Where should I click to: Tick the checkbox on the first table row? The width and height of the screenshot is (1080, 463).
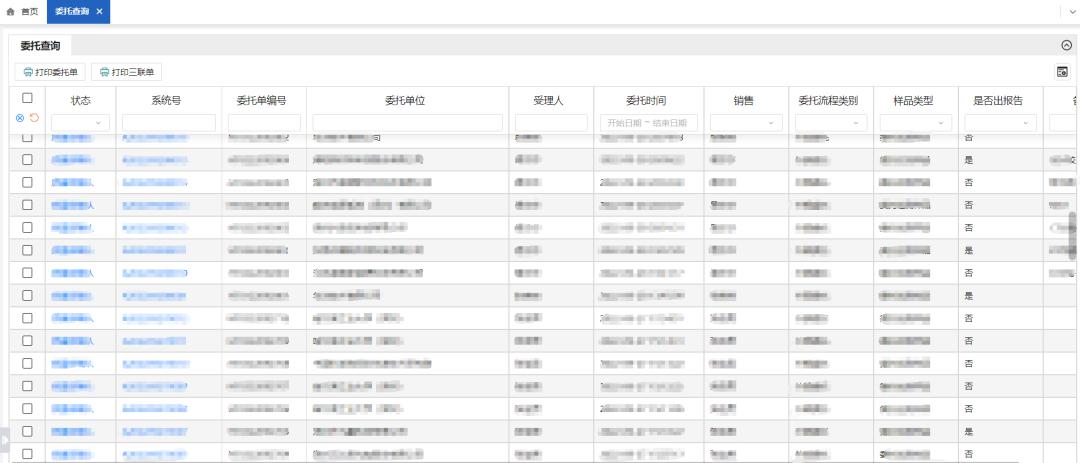[28, 137]
